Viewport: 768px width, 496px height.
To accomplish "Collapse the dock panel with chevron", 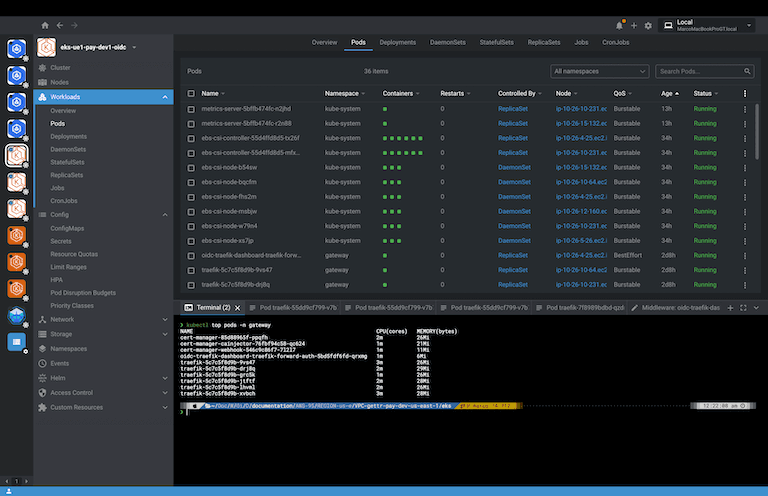I will 756,308.
